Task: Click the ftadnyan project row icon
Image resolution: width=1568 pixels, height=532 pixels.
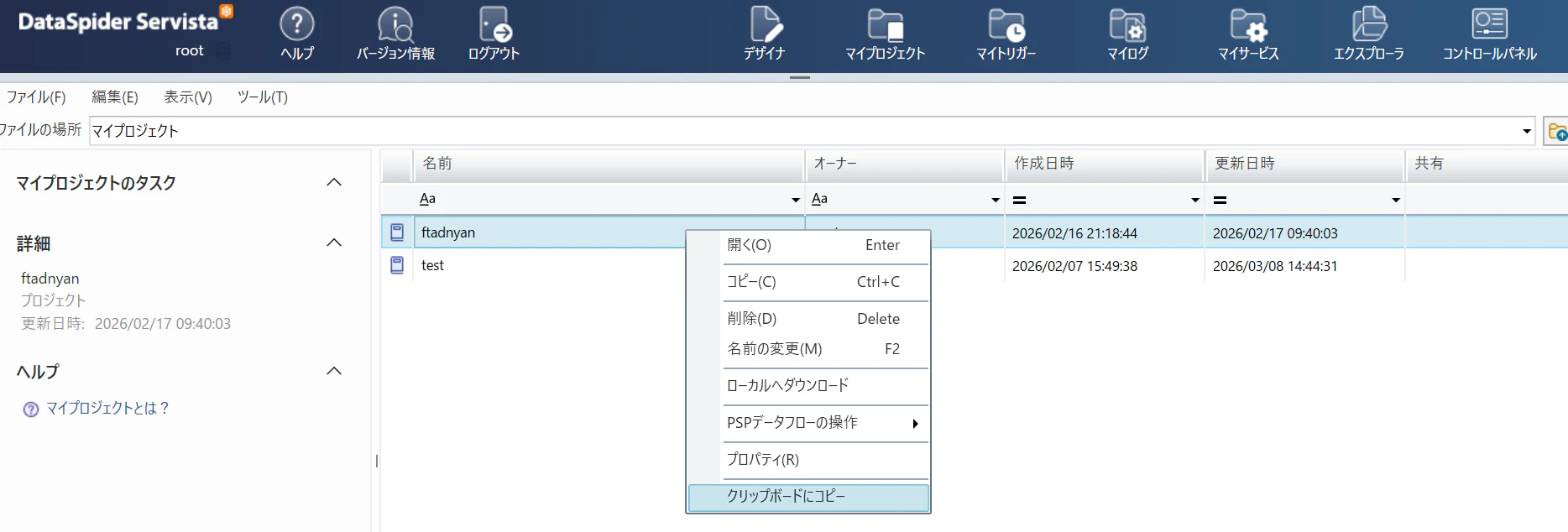Action: pos(397,232)
